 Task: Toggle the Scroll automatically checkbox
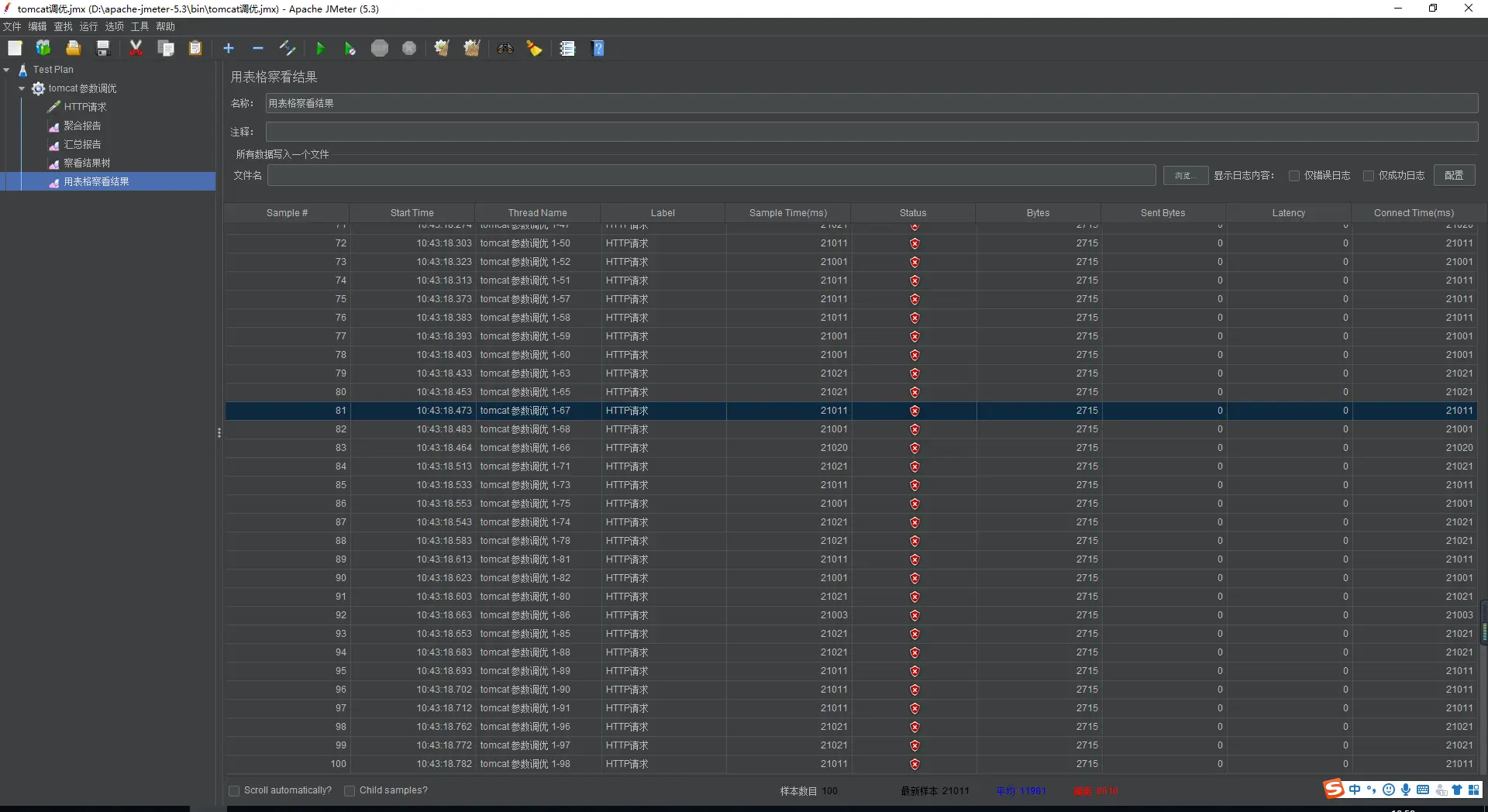pyautogui.click(x=234, y=791)
